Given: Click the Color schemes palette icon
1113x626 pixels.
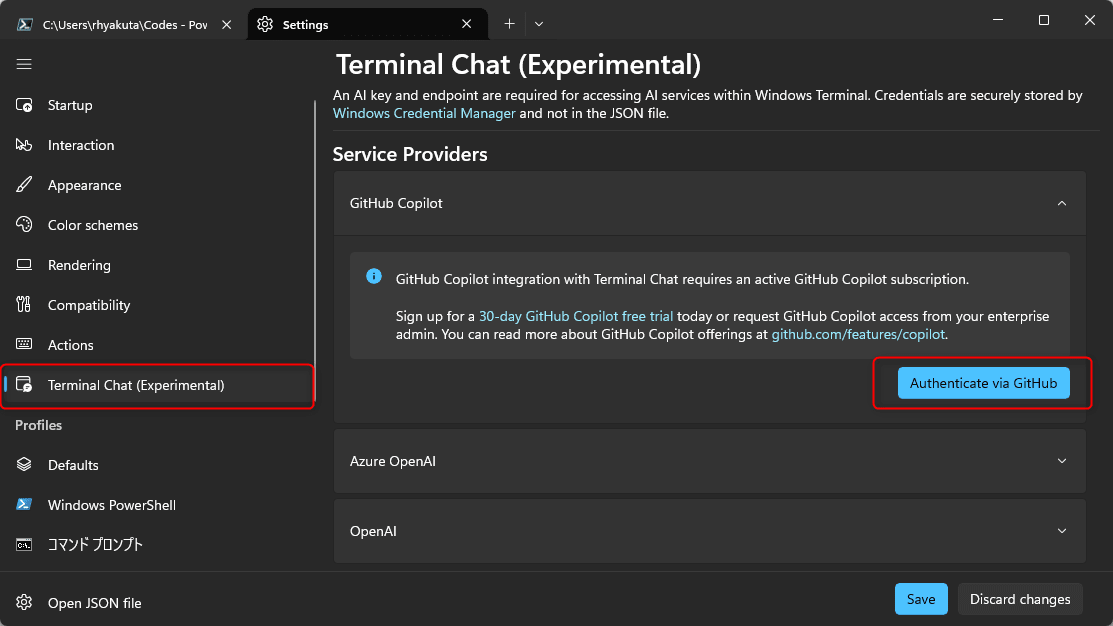Looking at the screenshot, I should 24,225.
